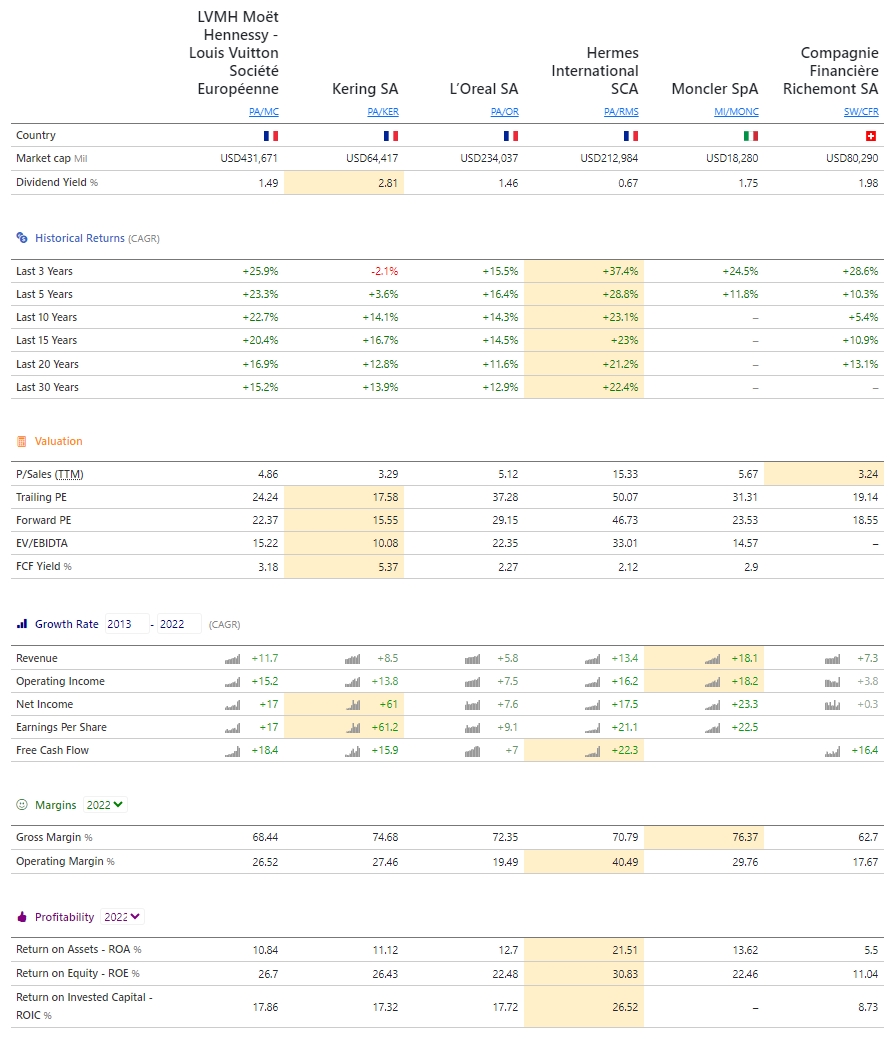Open the PA/RMS ticker link
Screen dimensions: 889x1039
[x=621, y=112]
